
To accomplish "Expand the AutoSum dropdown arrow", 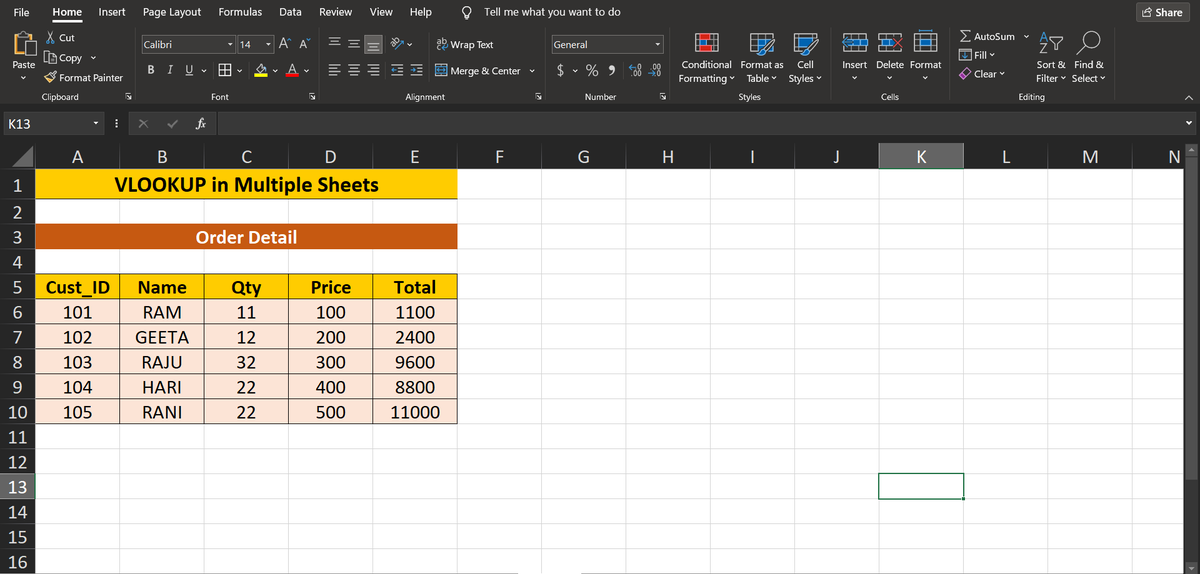I will tap(1025, 37).
